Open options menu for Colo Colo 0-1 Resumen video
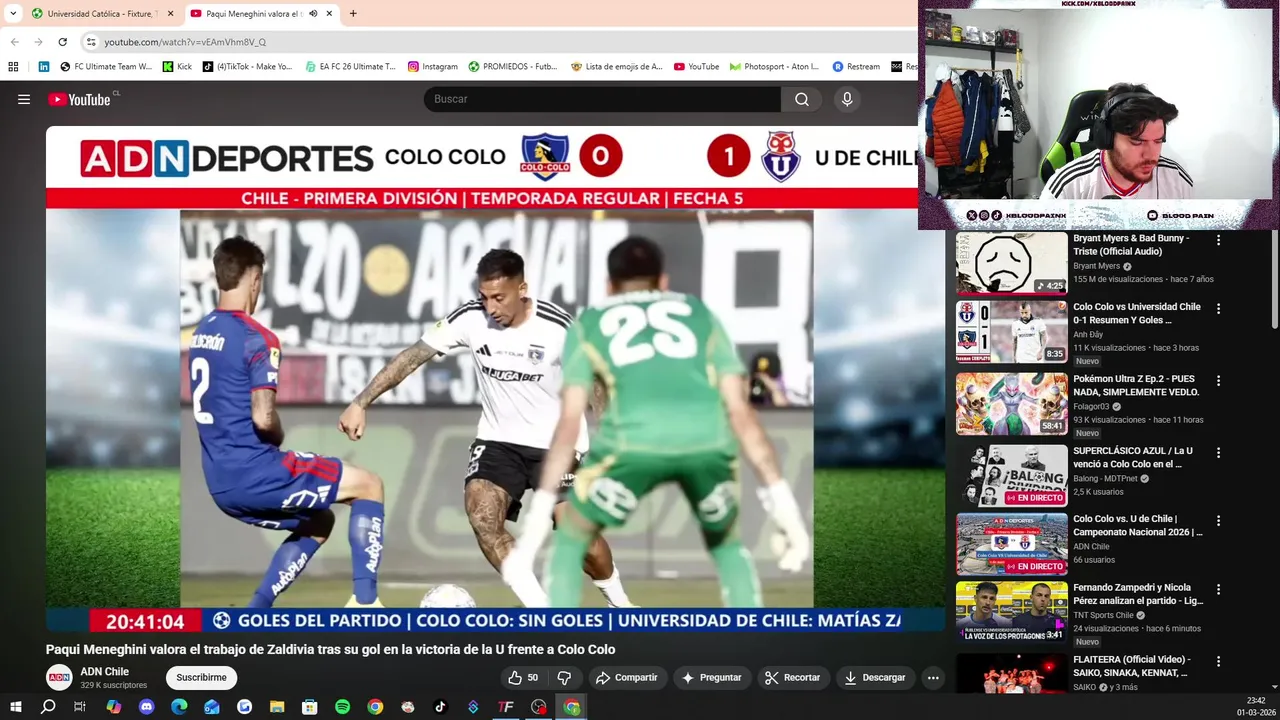Viewport: 1280px width, 720px height. (x=1218, y=310)
